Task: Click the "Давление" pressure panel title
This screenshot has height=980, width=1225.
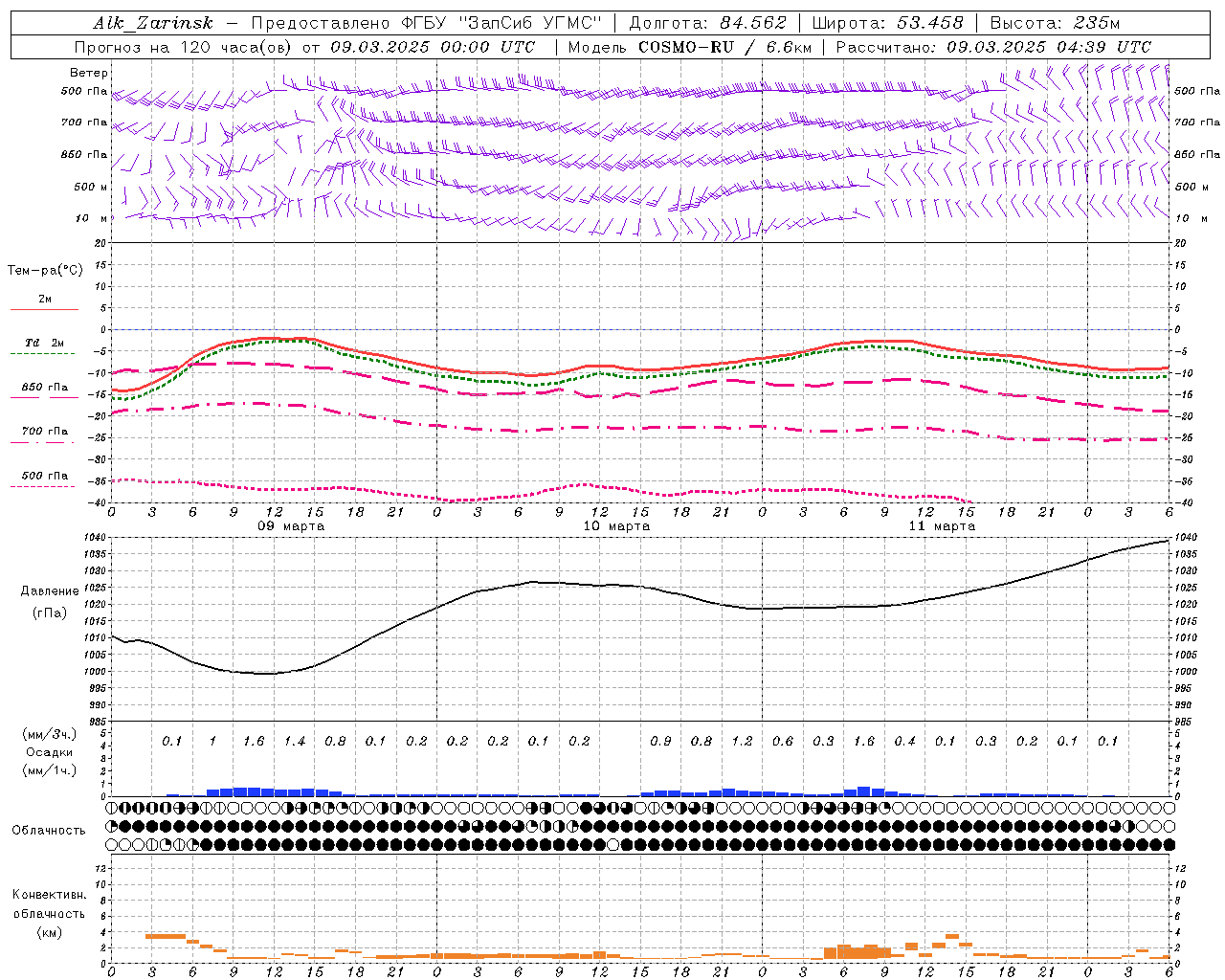Action: pos(50,591)
